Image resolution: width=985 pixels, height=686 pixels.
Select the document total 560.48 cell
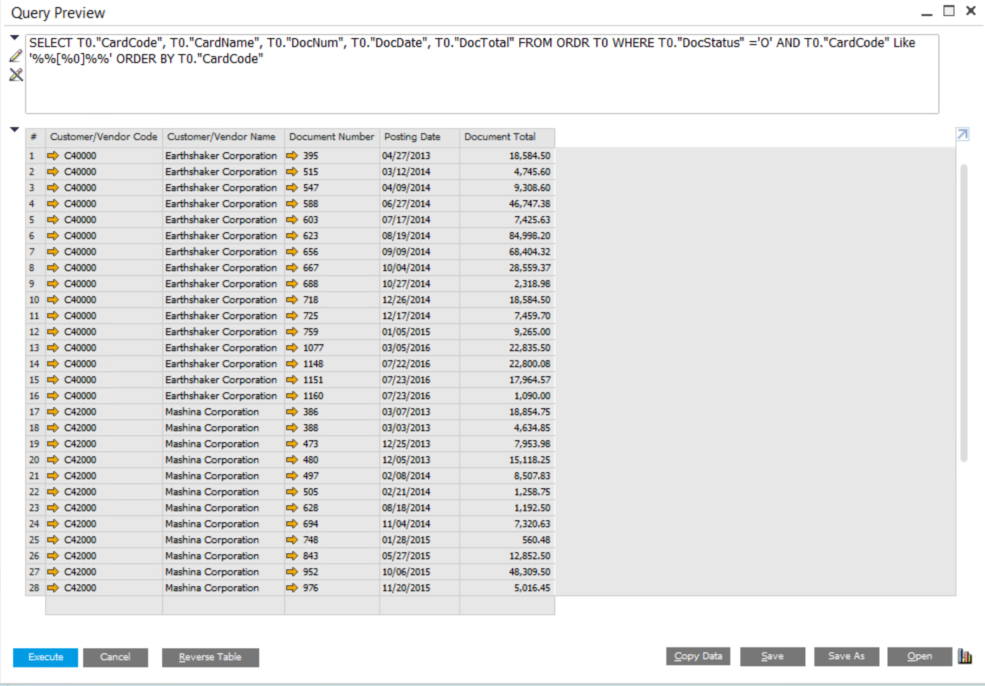(507, 540)
